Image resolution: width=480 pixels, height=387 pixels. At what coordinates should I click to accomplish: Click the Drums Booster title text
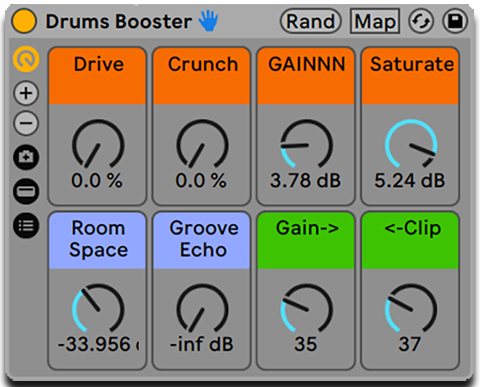(x=119, y=22)
